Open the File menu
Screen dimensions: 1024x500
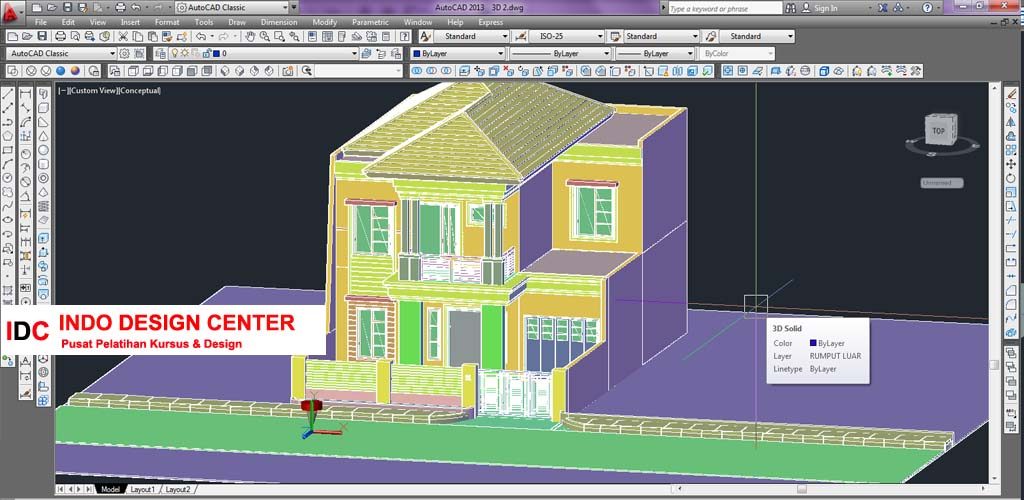pos(40,22)
